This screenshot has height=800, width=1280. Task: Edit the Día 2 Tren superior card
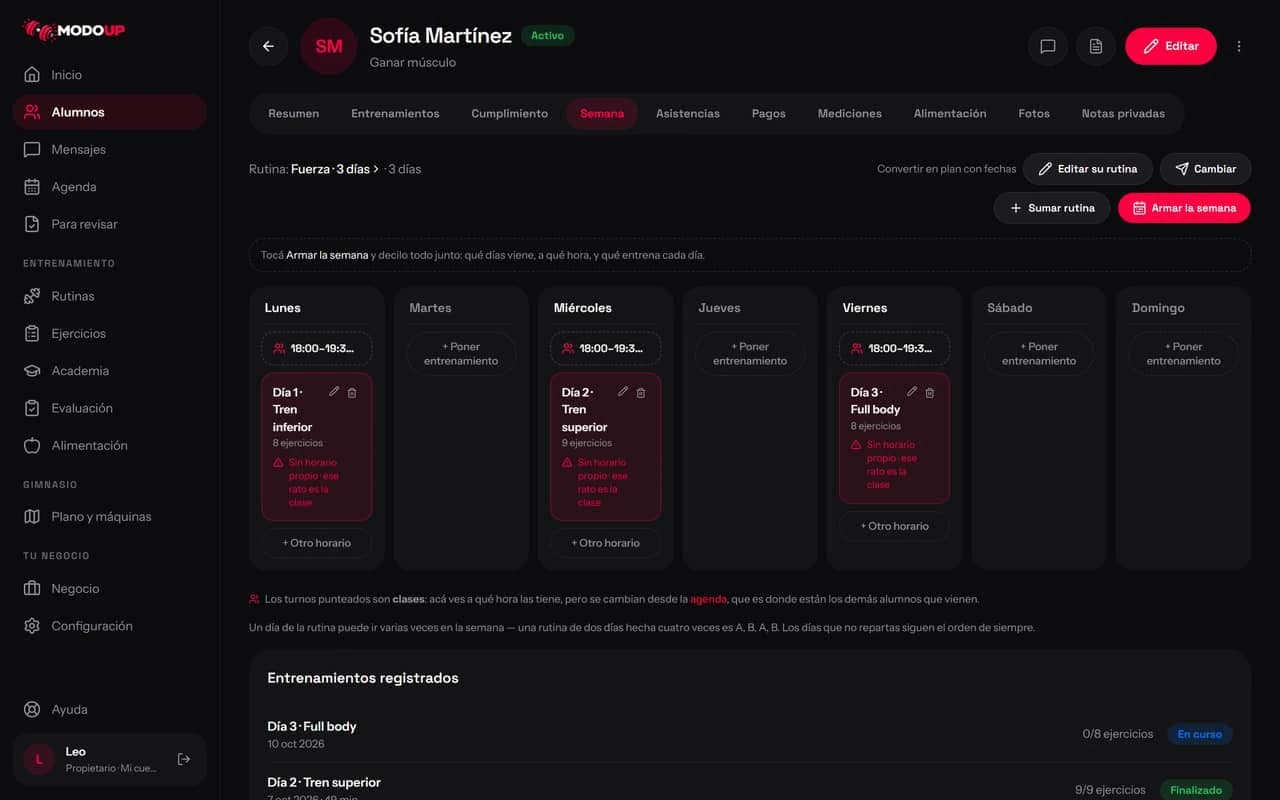coord(623,392)
